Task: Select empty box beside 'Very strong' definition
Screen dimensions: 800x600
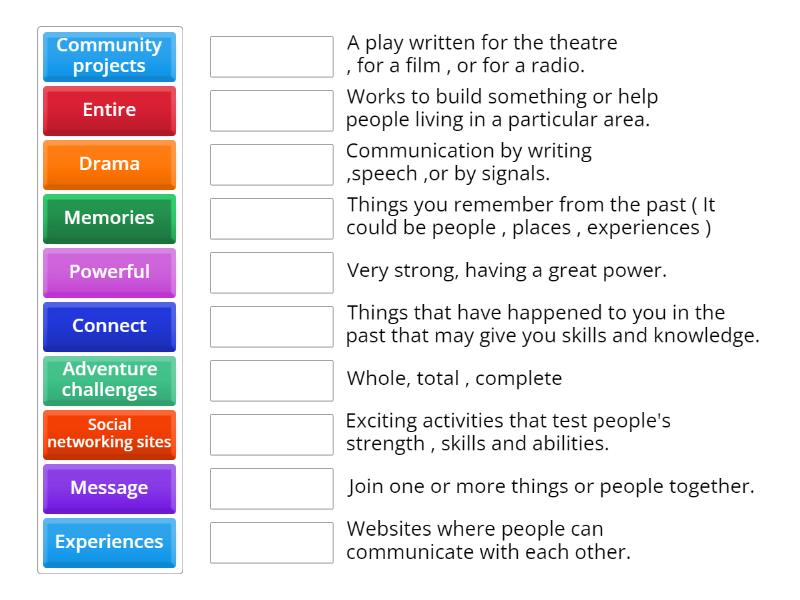Action: tap(271, 272)
